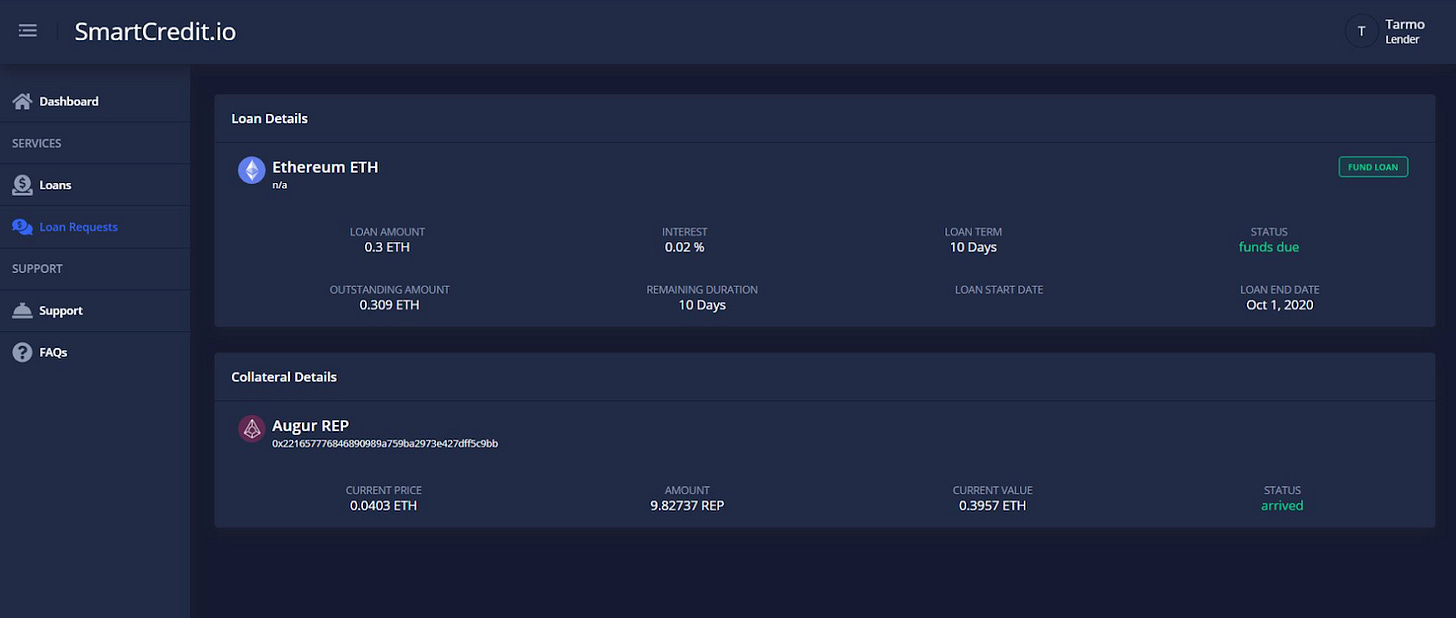Click the FAQs question mark icon
This screenshot has height=618, width=1456.
pos(22,352)
